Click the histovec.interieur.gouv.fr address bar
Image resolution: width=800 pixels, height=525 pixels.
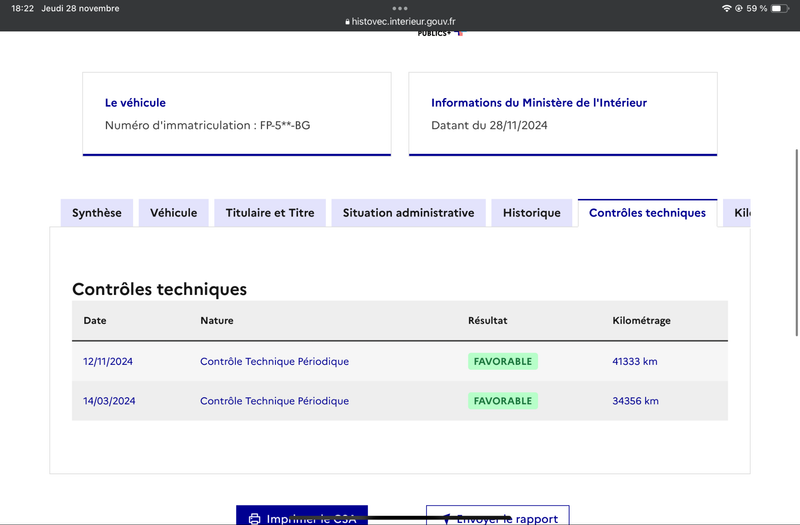(400, 21)
